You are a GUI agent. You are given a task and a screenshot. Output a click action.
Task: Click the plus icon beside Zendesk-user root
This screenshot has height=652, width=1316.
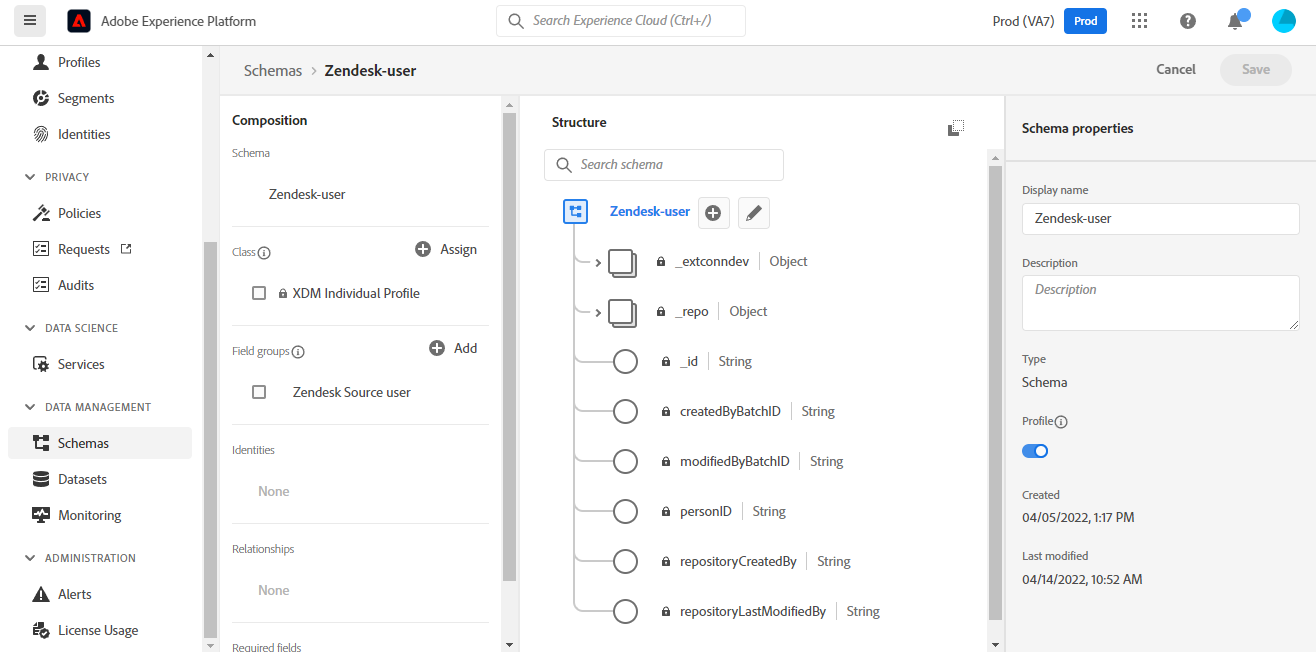(x=713, y=212)
